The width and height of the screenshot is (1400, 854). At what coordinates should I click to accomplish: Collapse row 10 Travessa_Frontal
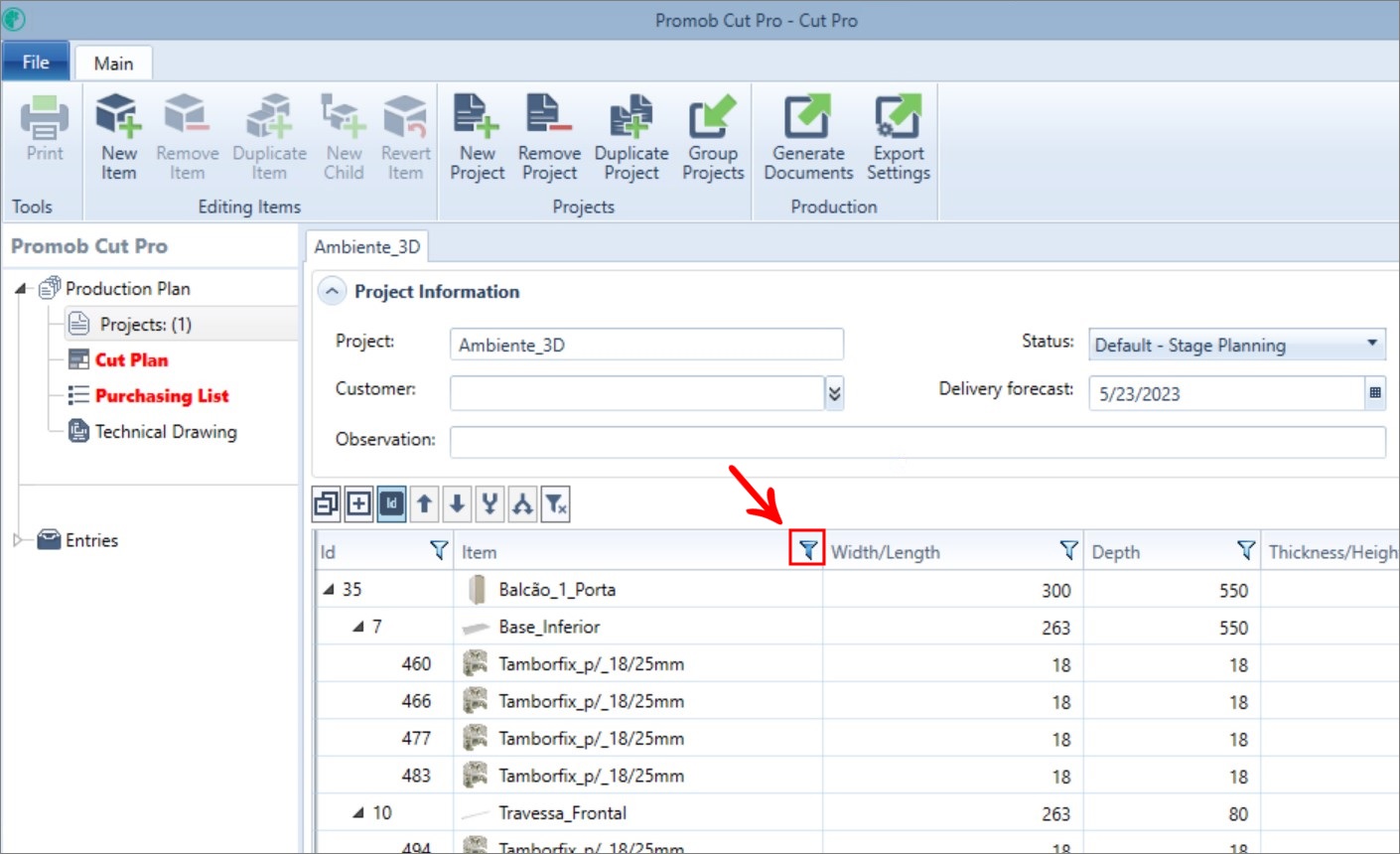359,812
